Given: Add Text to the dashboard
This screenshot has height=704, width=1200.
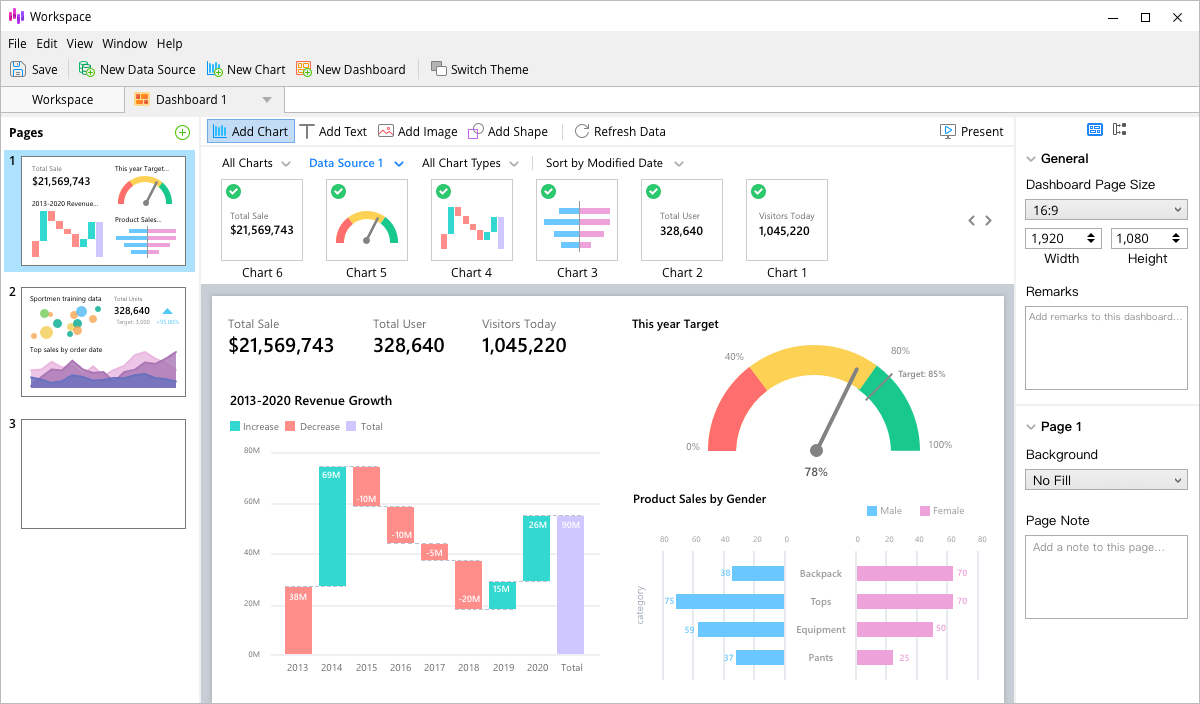Looking at the screenshot, I should click(333, 131).
